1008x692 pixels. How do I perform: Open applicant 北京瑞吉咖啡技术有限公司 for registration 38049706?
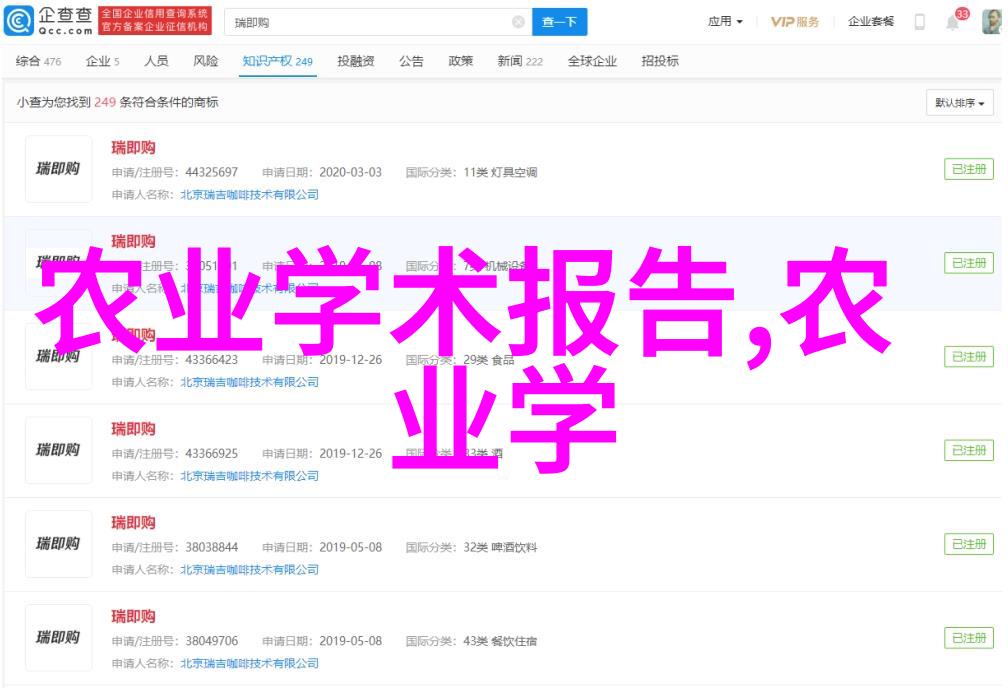[x=249, y=664]
